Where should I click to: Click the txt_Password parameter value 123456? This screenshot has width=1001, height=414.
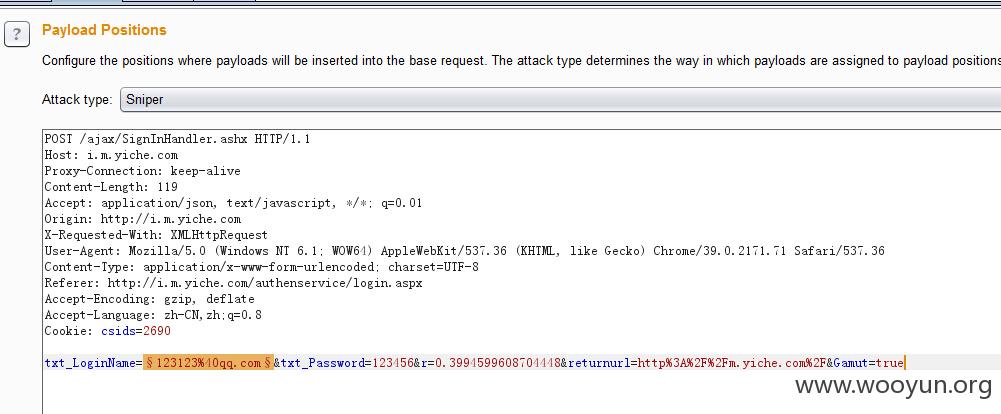[393, 363]
